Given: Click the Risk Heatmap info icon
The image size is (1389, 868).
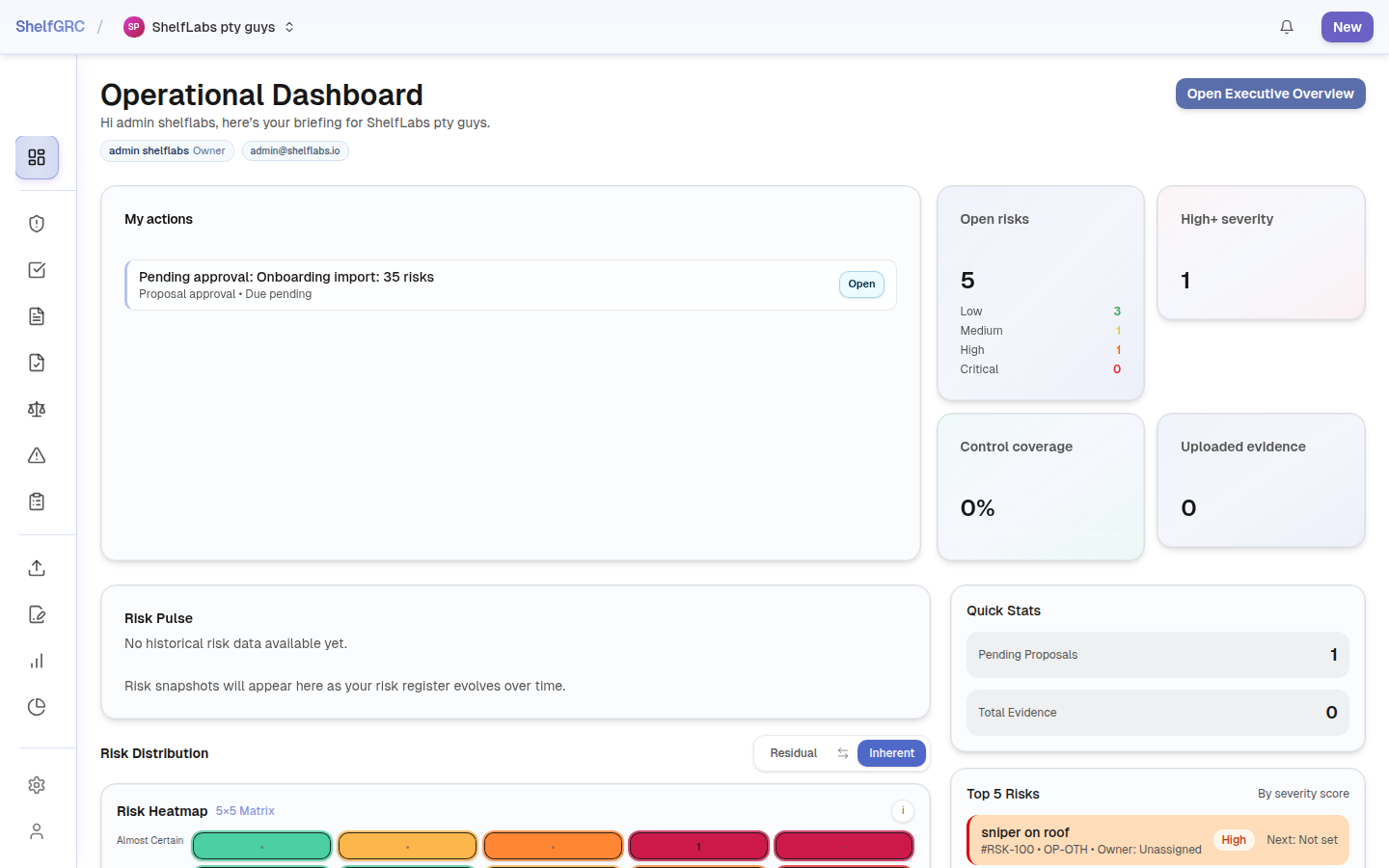Looking at the screenshot, I should pyautogui.click(x=903, y=811).
